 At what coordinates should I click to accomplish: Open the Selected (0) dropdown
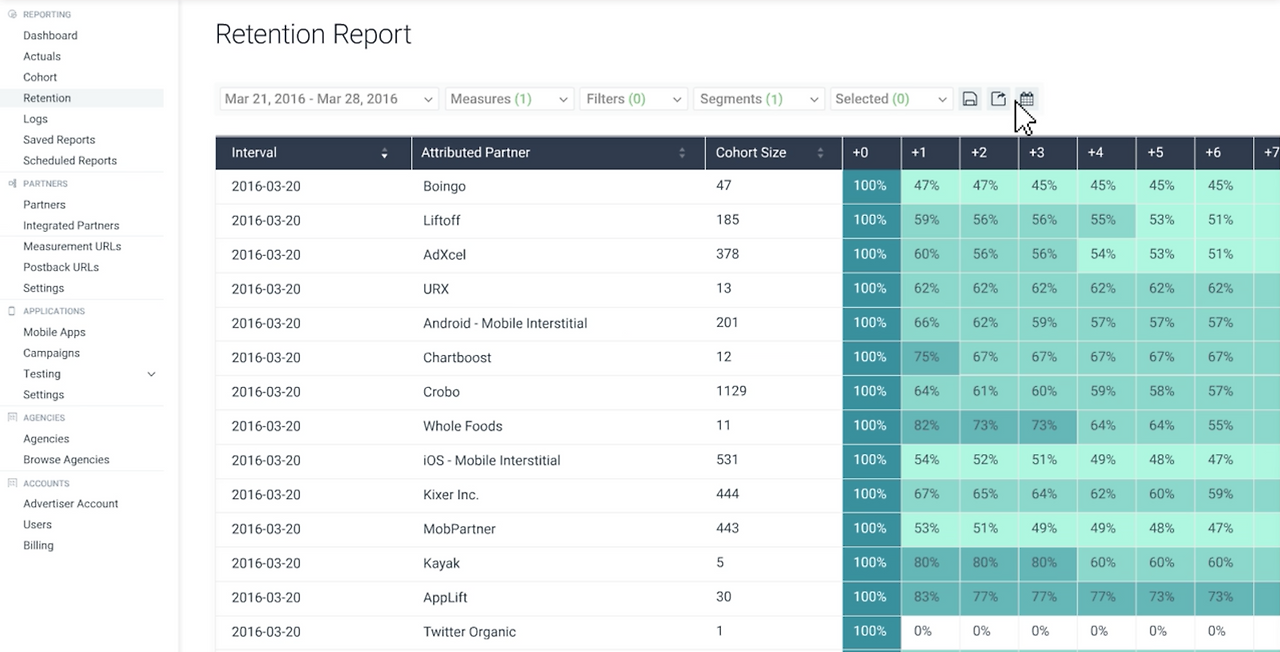[x=891, y=99]
